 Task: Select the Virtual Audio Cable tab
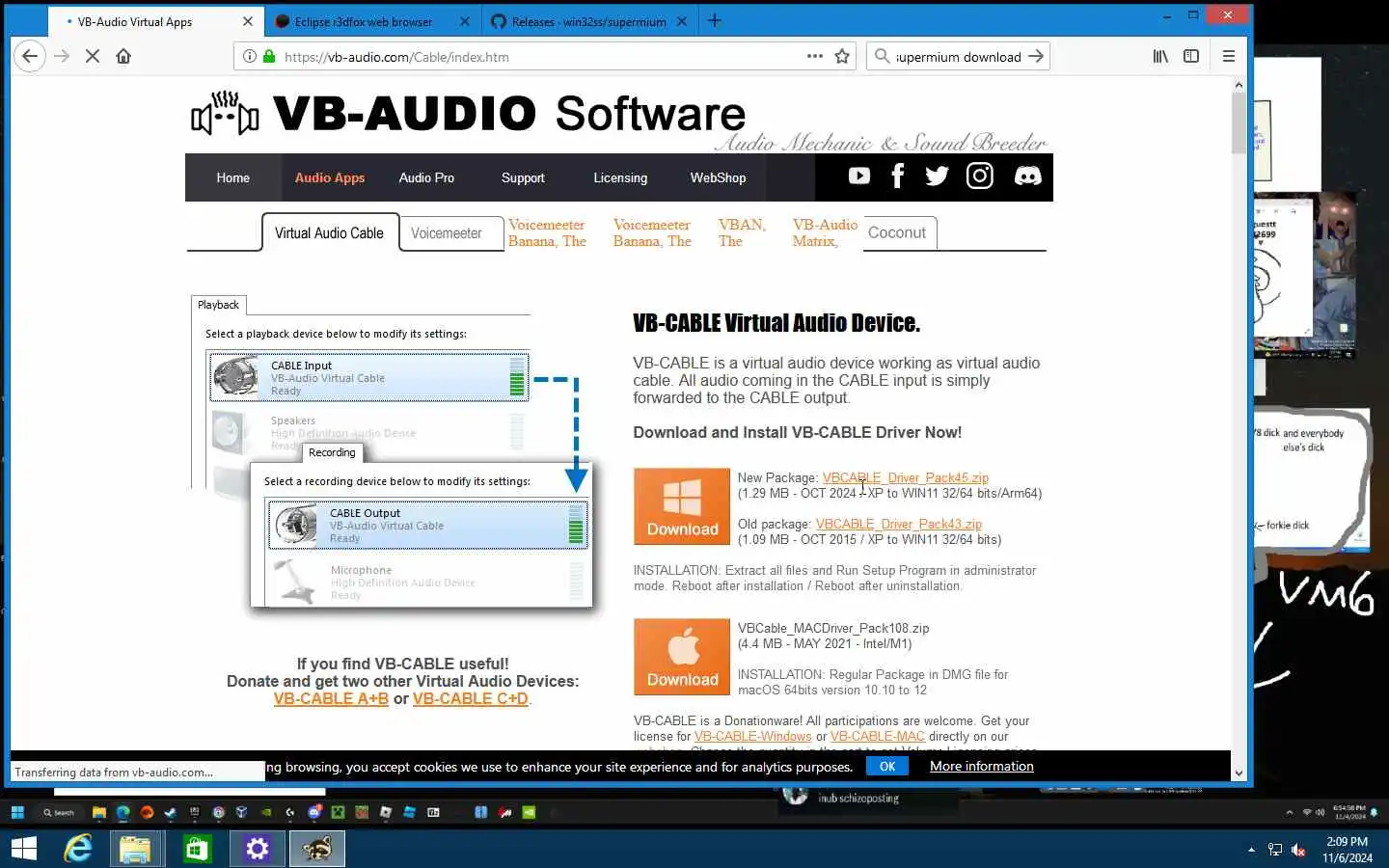[x=329, y=232]
